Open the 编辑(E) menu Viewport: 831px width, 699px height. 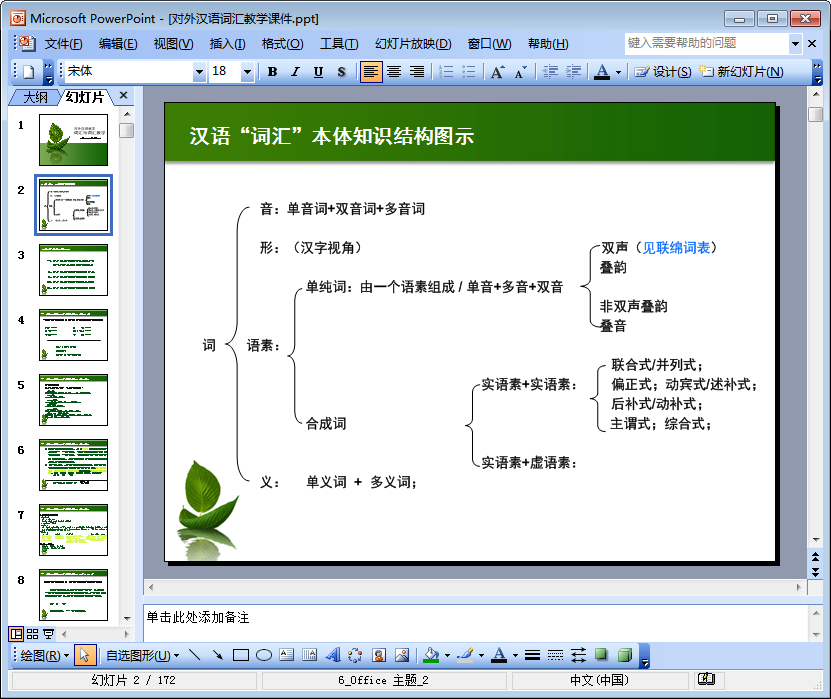point(118,43)
